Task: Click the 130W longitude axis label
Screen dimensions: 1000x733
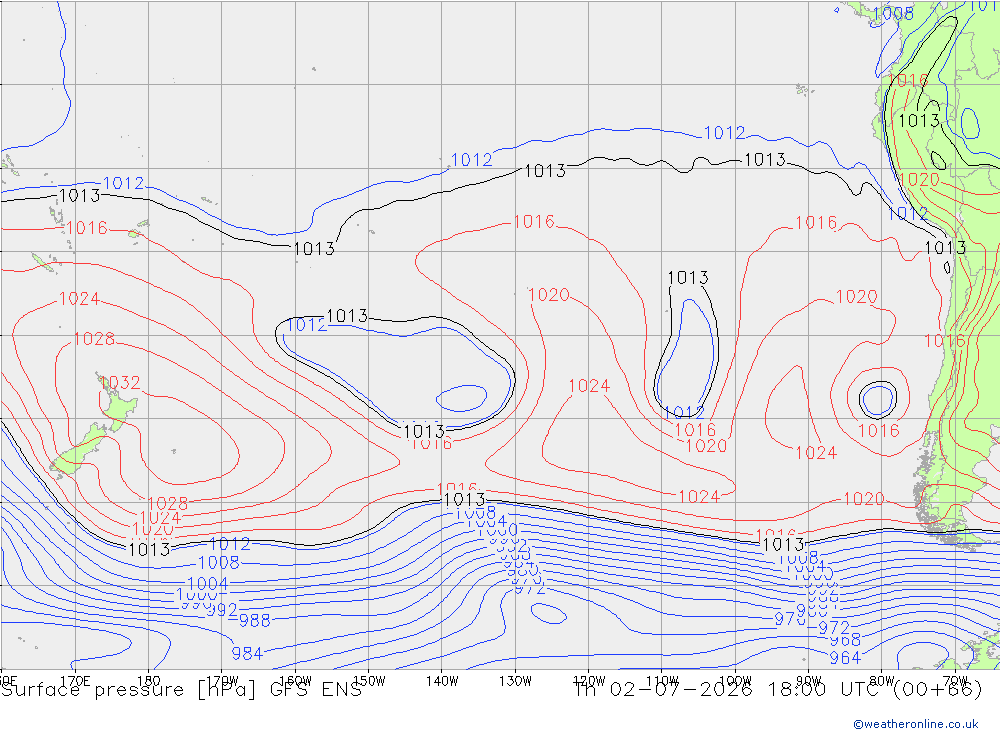Action: tap(515, 681)
